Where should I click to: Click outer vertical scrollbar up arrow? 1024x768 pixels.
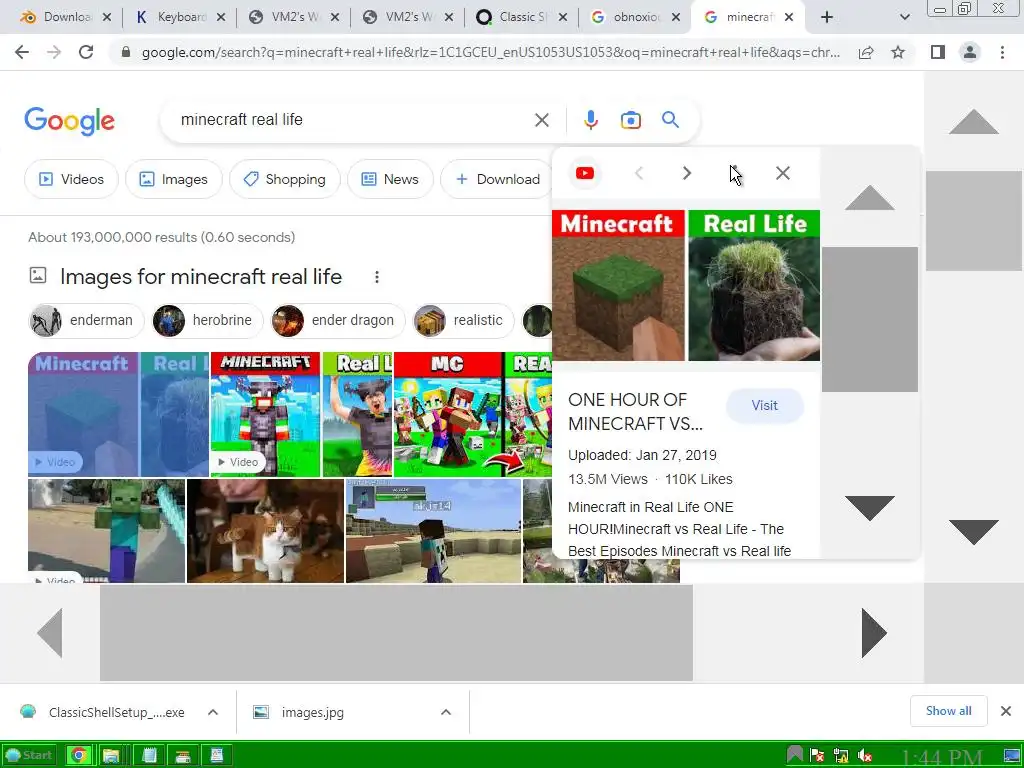pyautogui.click(x=973, y=122)
